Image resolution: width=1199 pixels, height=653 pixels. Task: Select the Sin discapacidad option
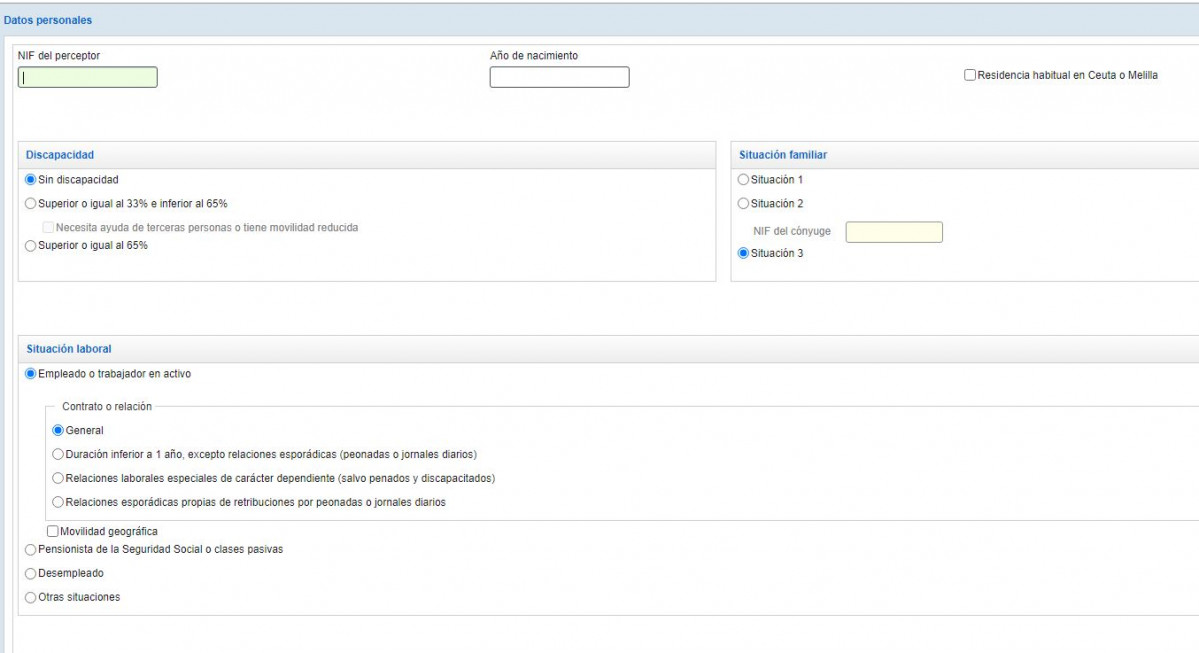(31, 180)
